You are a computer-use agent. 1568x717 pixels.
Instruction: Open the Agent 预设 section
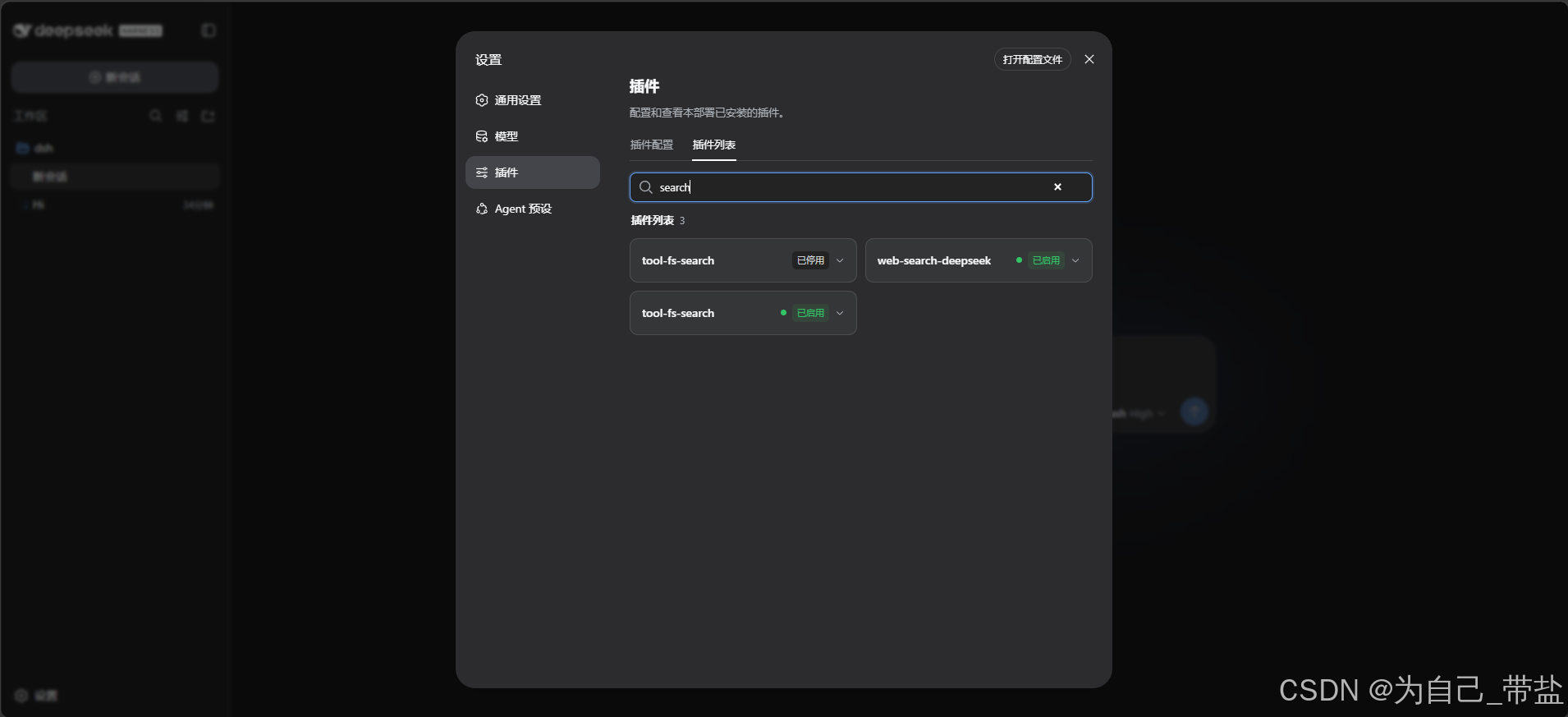tap(532, 209)
